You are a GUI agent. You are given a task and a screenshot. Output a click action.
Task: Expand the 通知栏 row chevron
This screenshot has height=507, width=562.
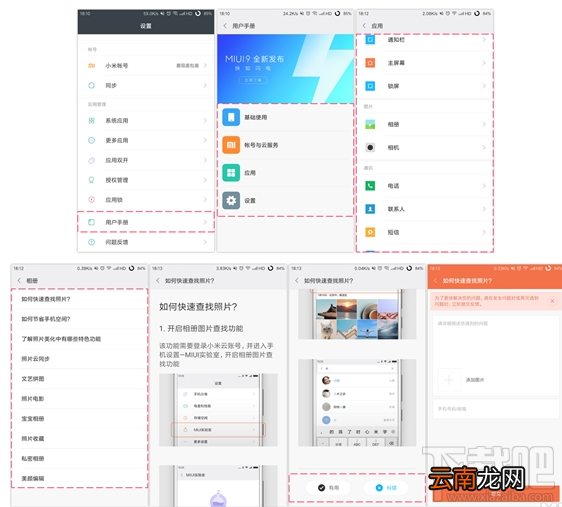(484, 39)
